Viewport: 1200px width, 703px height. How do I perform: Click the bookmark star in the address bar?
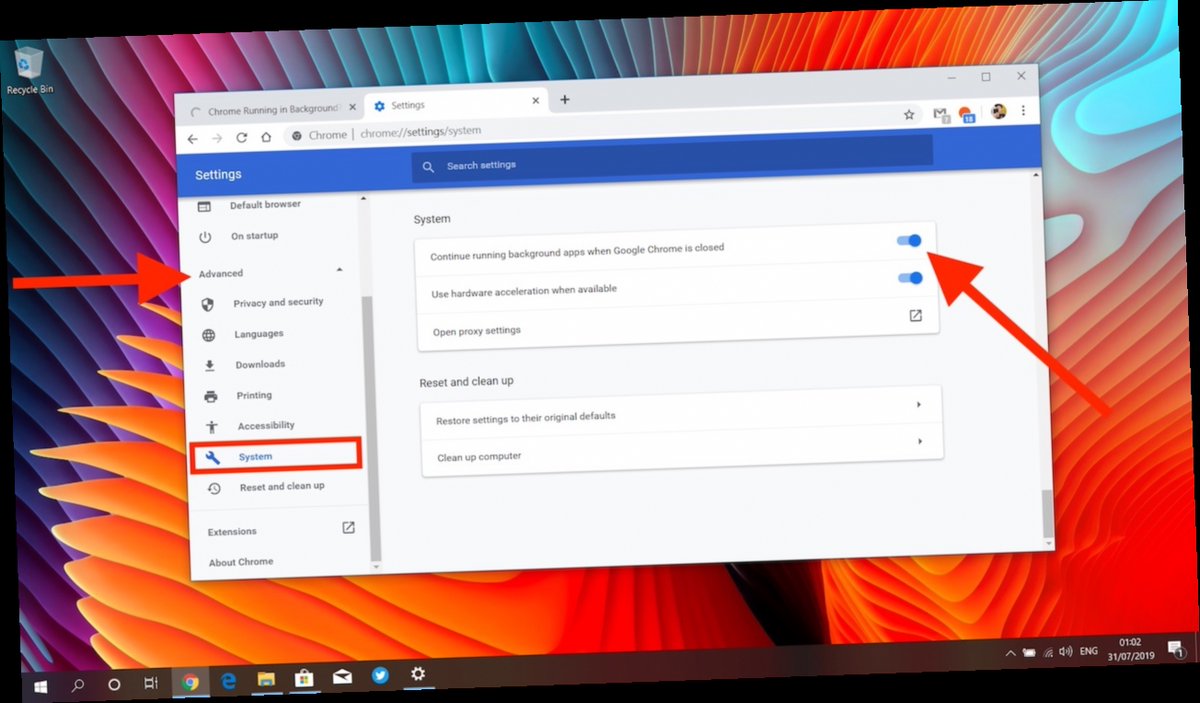(x=909, y=114)
